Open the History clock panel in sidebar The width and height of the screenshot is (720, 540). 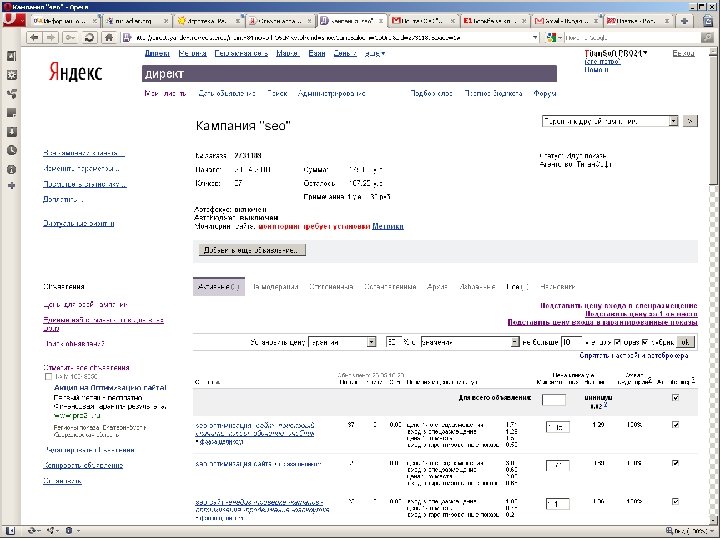point(11,150)
